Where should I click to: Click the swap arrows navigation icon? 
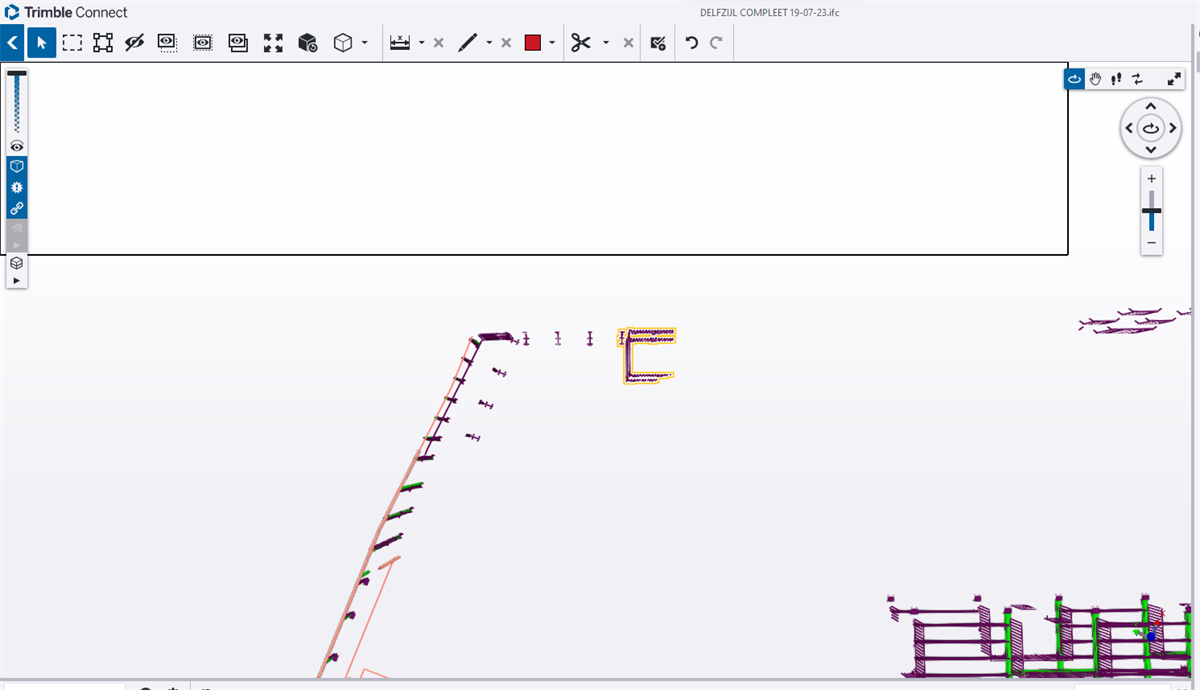point(1138,79)
